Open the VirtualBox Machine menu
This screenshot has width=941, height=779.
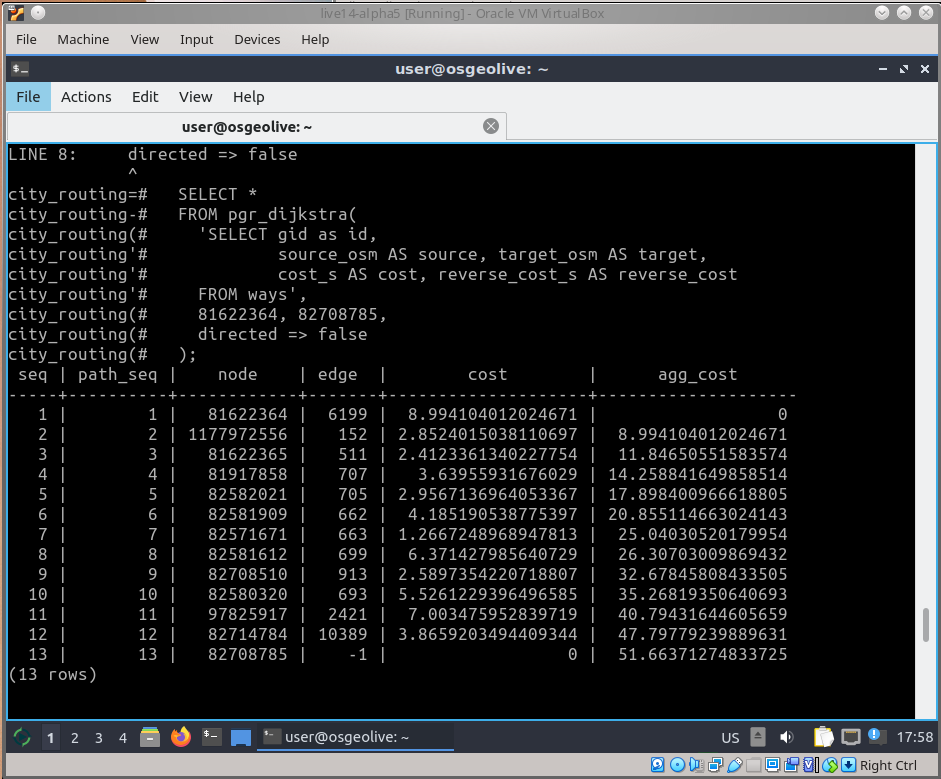(83, 40)
